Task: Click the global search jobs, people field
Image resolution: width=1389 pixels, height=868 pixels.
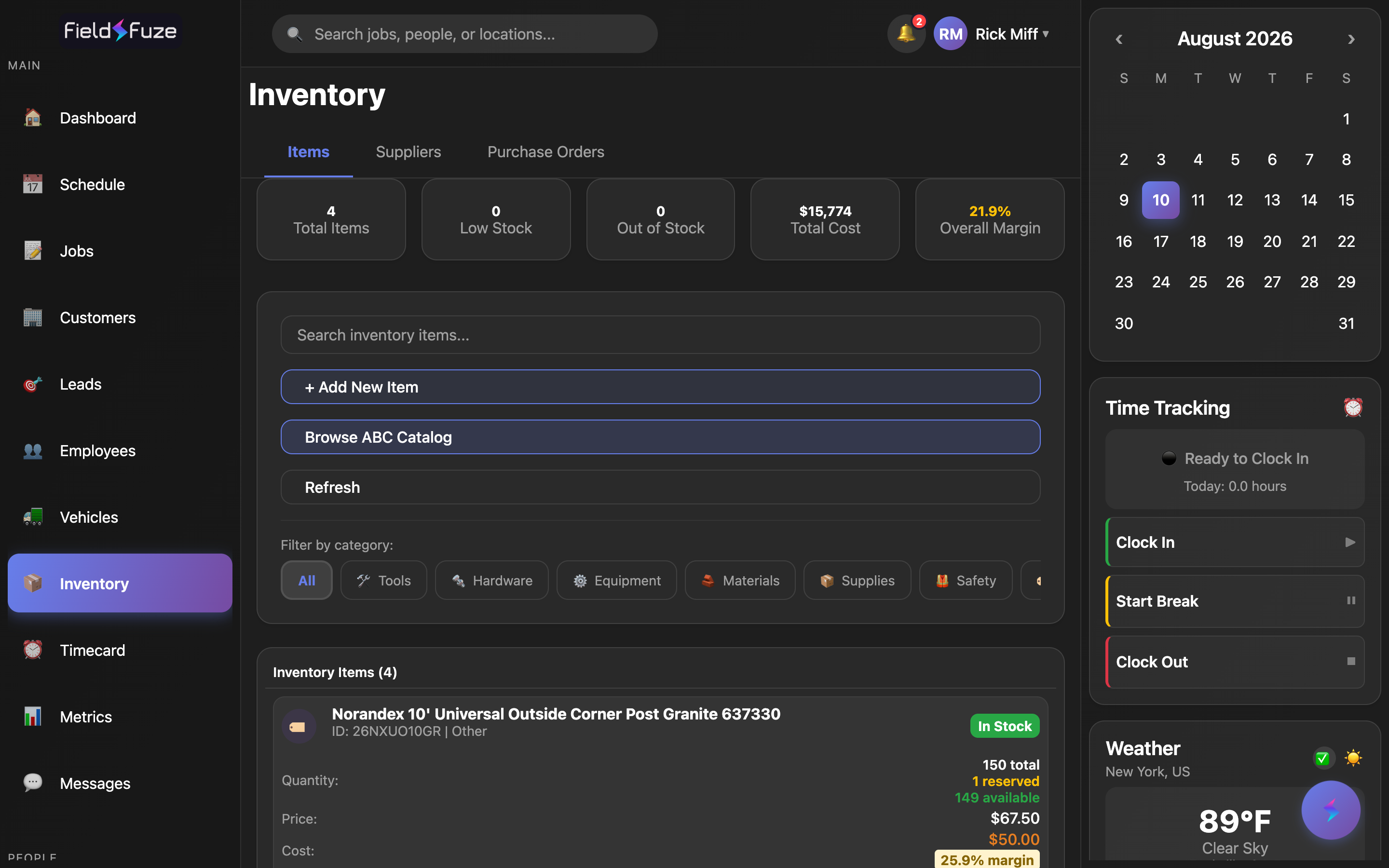Action: pyautogui.click(x=464, y=34)
